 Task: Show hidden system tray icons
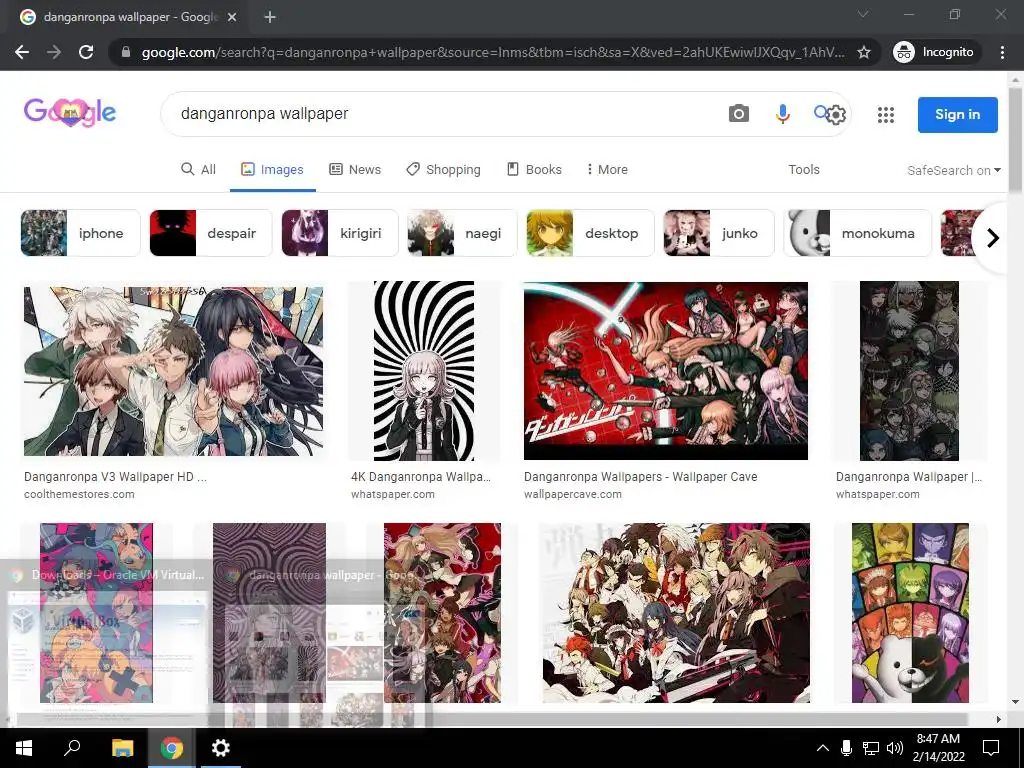[x=823, y=748]
